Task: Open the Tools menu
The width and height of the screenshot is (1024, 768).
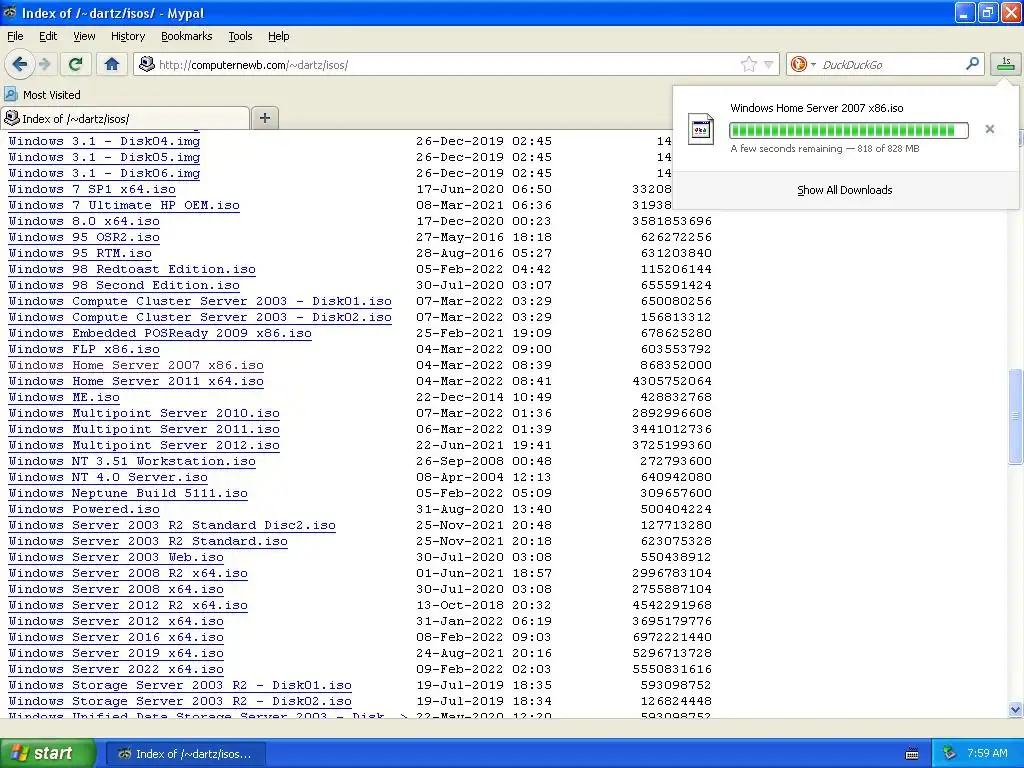Action: click(240, 36)
